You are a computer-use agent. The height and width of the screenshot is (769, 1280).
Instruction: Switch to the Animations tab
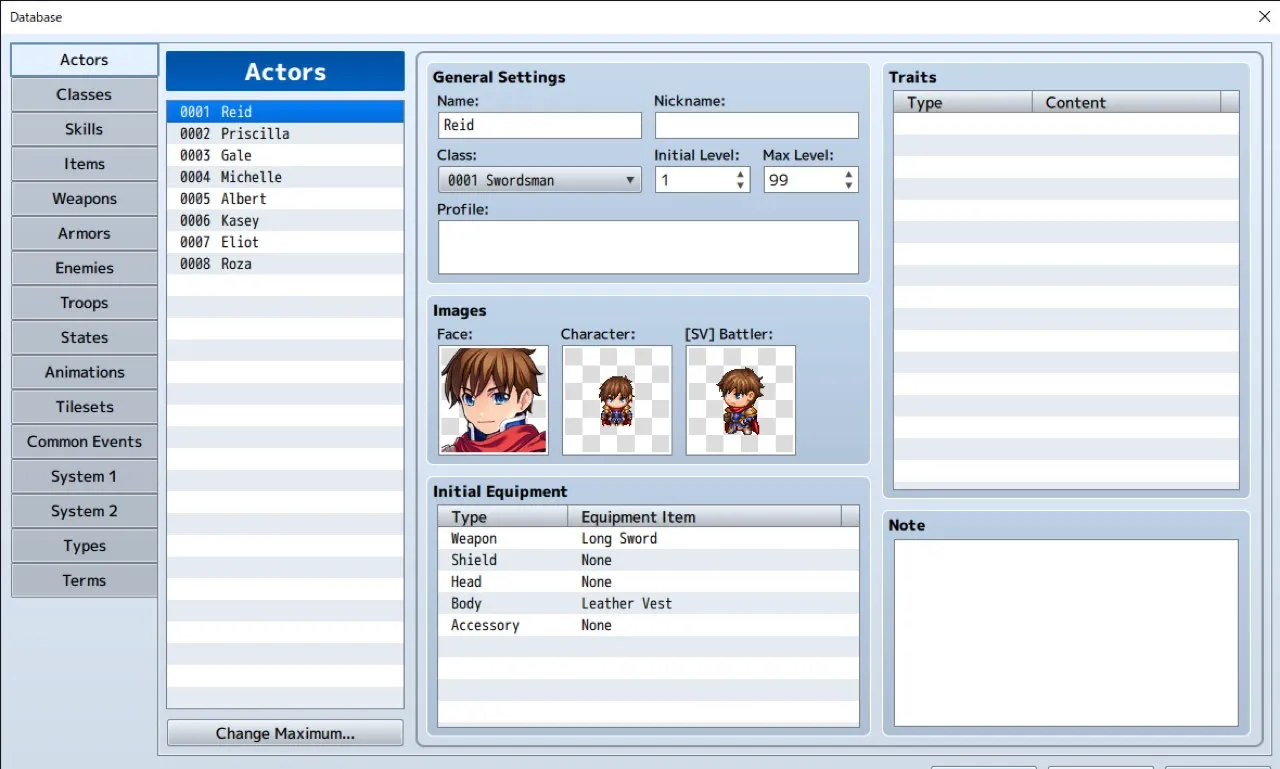coord(84,372)
